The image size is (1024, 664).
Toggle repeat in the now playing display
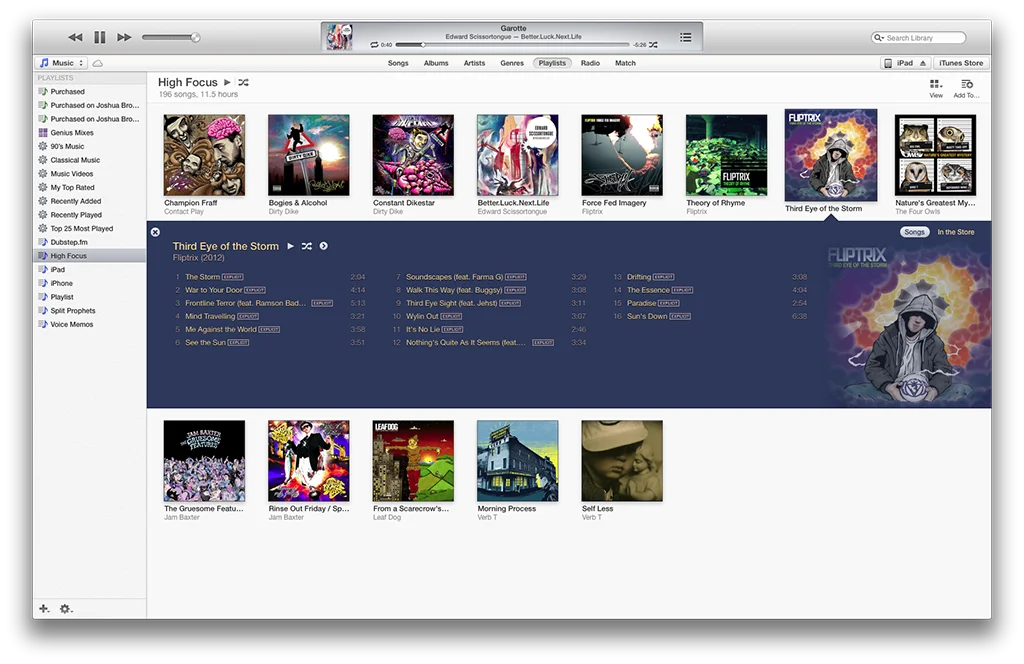pyautogui.click(x=374, y=45)
